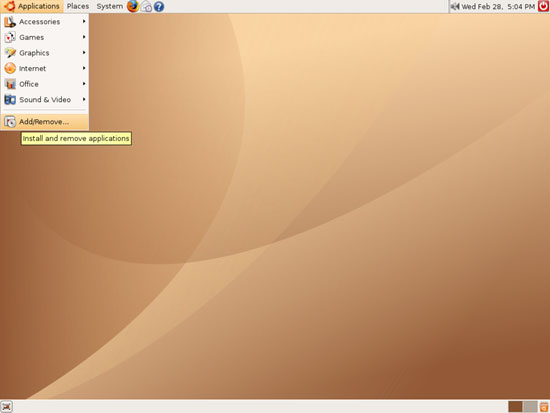The width and height of the screenshot is (550, 413).
Task: Open the Graphics menu category
Action: (45, 53)
